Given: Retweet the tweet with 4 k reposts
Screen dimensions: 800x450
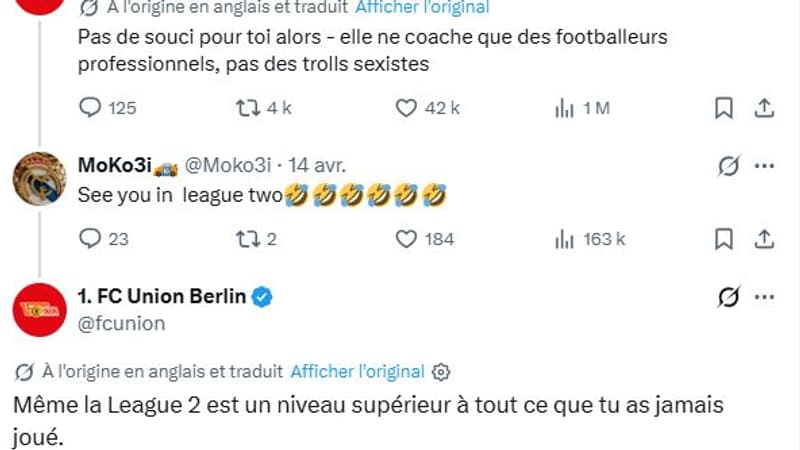Looking at the screenshot, I should [x=245, y=108].
